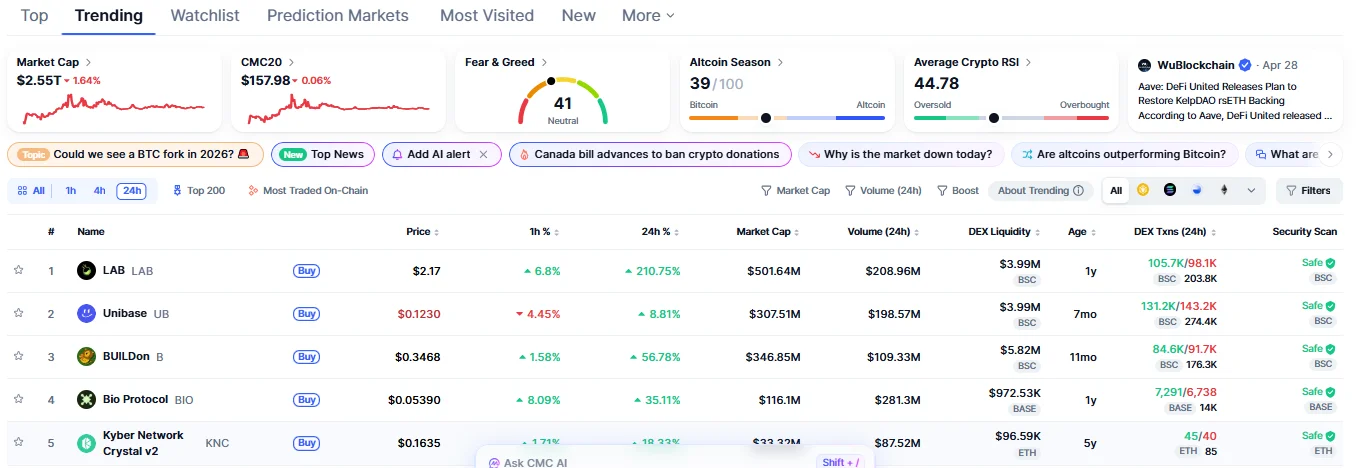Click the Altcoin Season slider marker

click(x=766, y=118)
